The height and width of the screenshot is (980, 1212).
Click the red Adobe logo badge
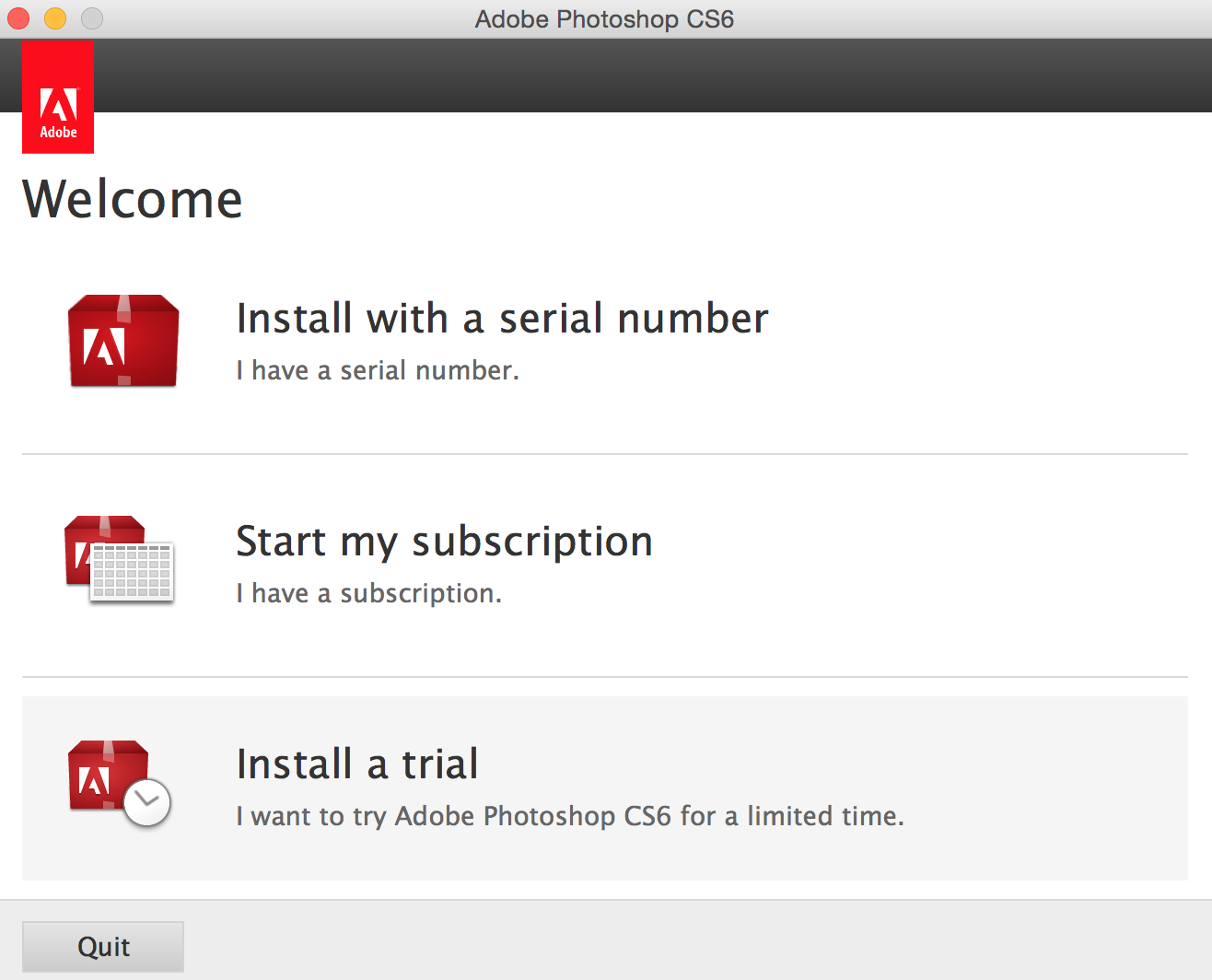[58, 97]
